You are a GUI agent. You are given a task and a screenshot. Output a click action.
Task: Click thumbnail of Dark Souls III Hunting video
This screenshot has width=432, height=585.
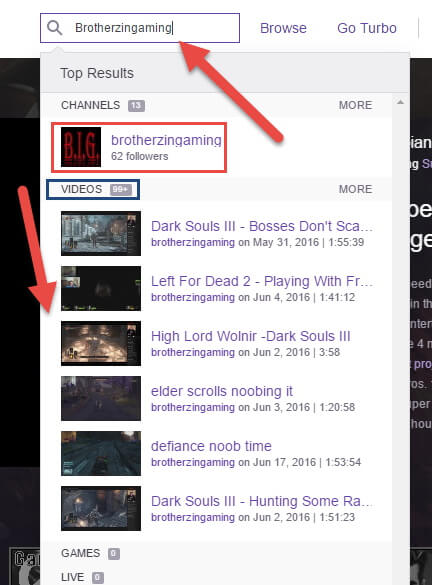point(101,508)
